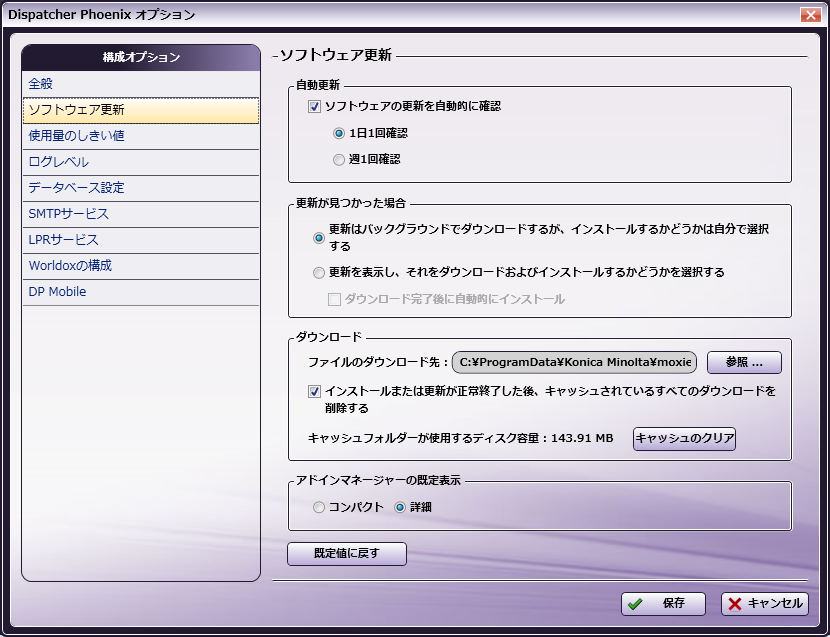Click 既定値に戻す button

[347, 553]
